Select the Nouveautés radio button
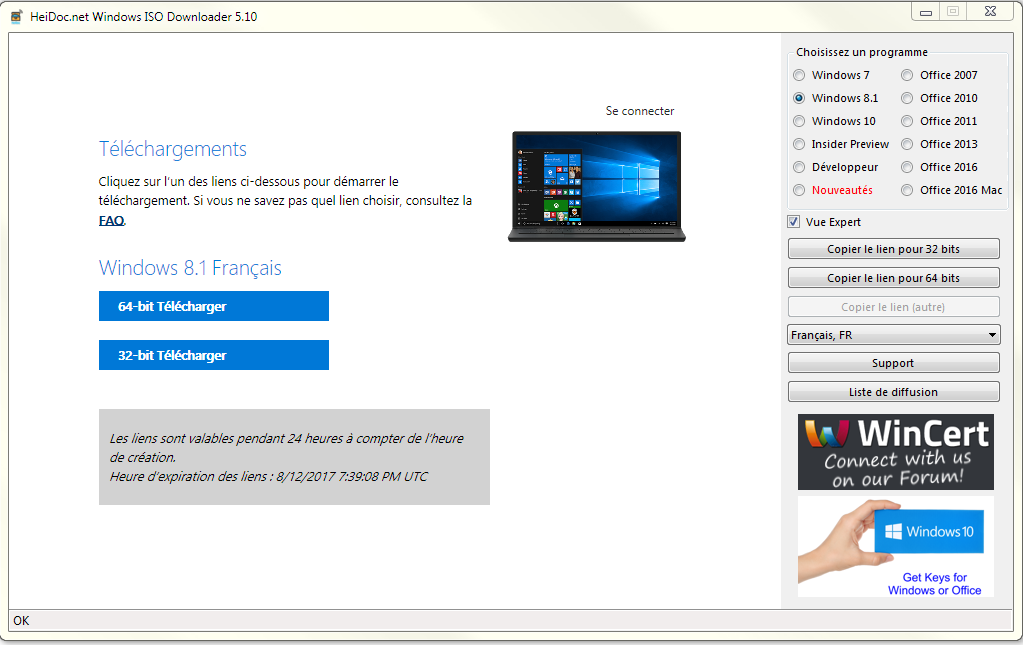 click(799, 190)
